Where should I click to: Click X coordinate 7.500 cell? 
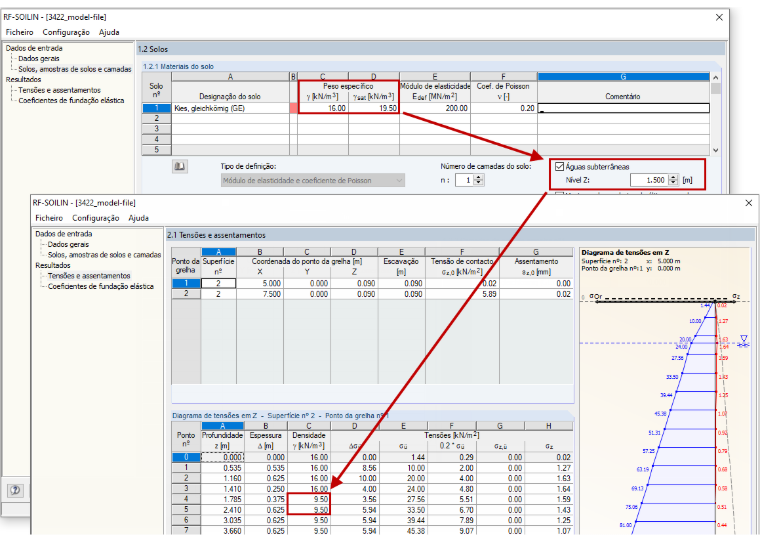260,294
